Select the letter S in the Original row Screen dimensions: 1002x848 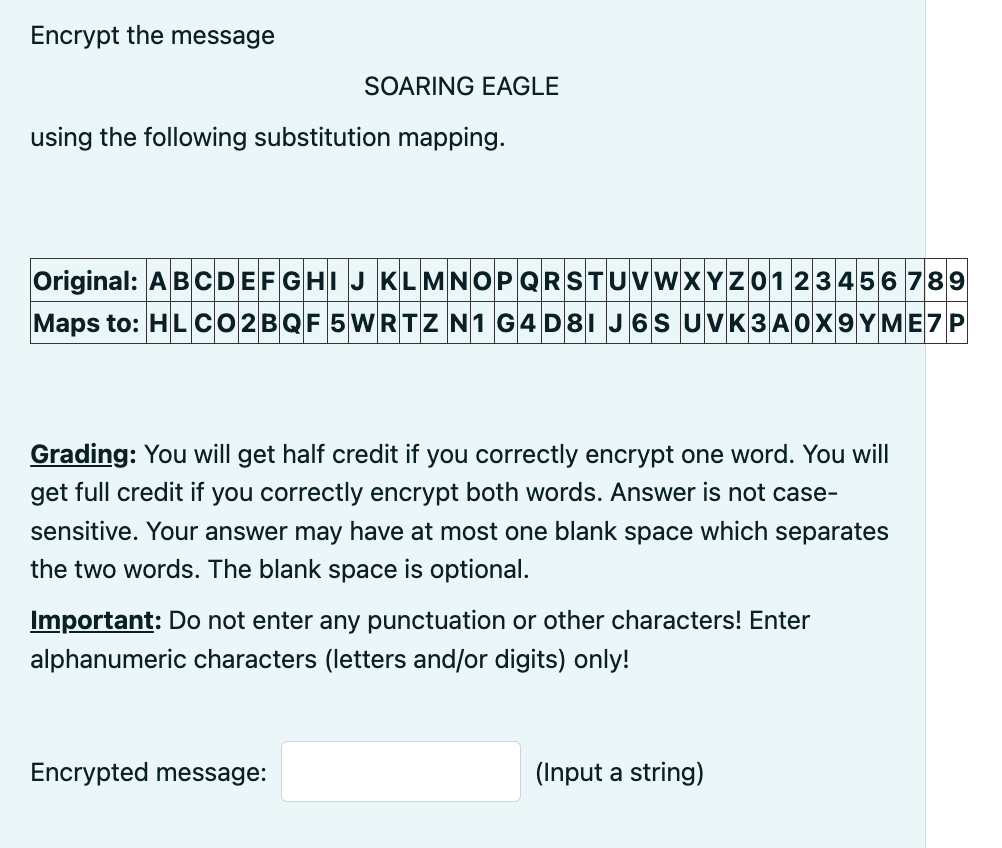click(572, 282)
